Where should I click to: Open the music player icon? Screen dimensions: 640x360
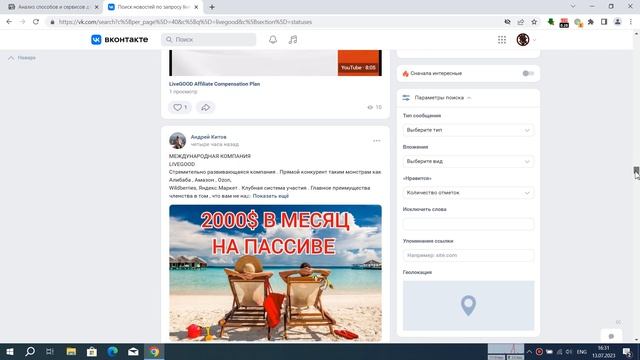point(293,40)
